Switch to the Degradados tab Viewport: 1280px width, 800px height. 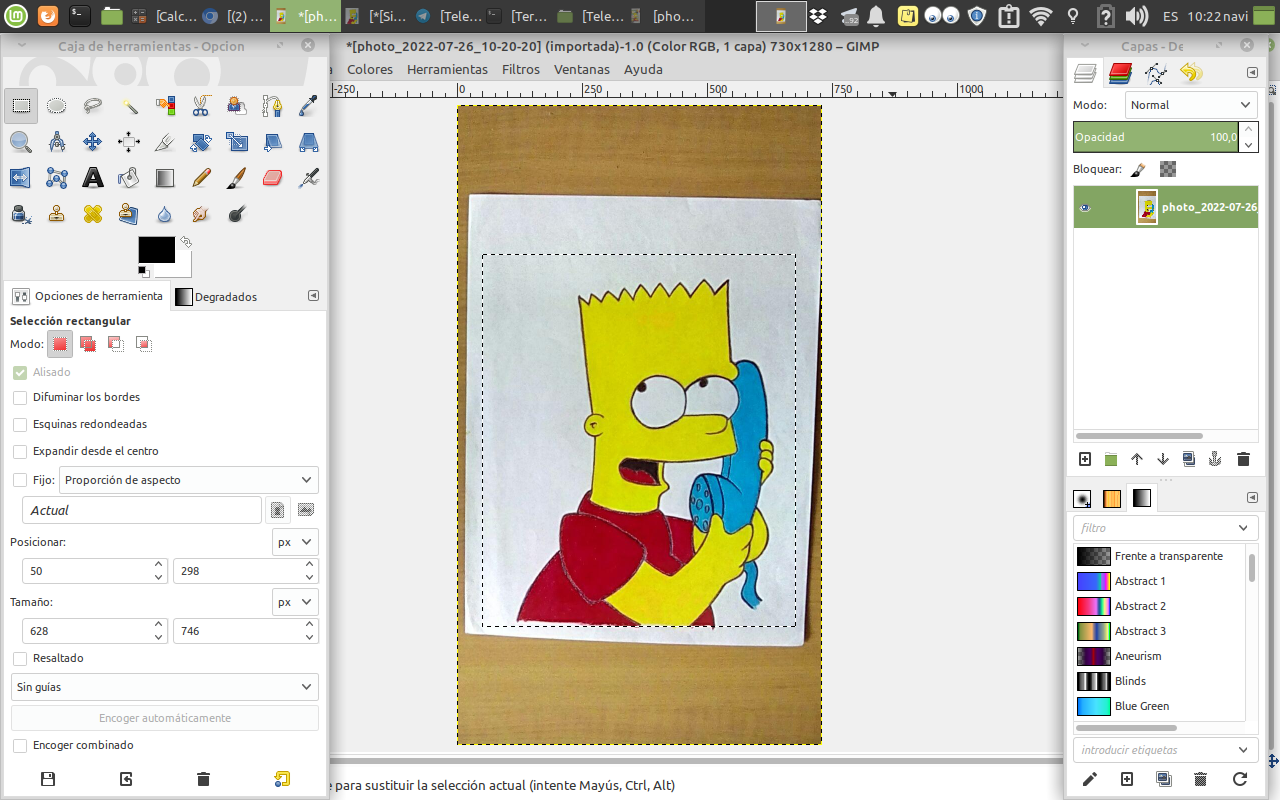pos(217,297)
